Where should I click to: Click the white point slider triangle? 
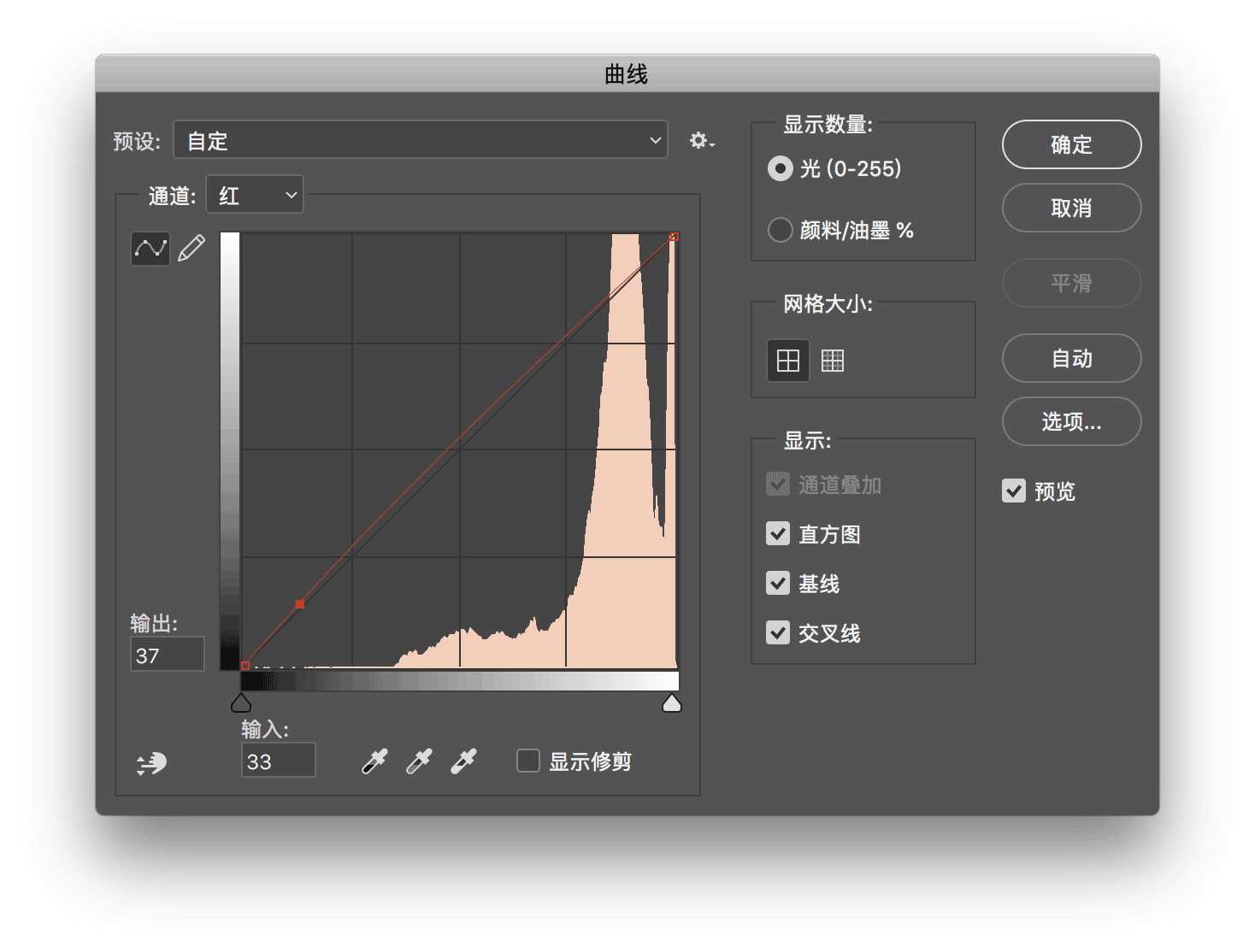(x=672, y=702)
